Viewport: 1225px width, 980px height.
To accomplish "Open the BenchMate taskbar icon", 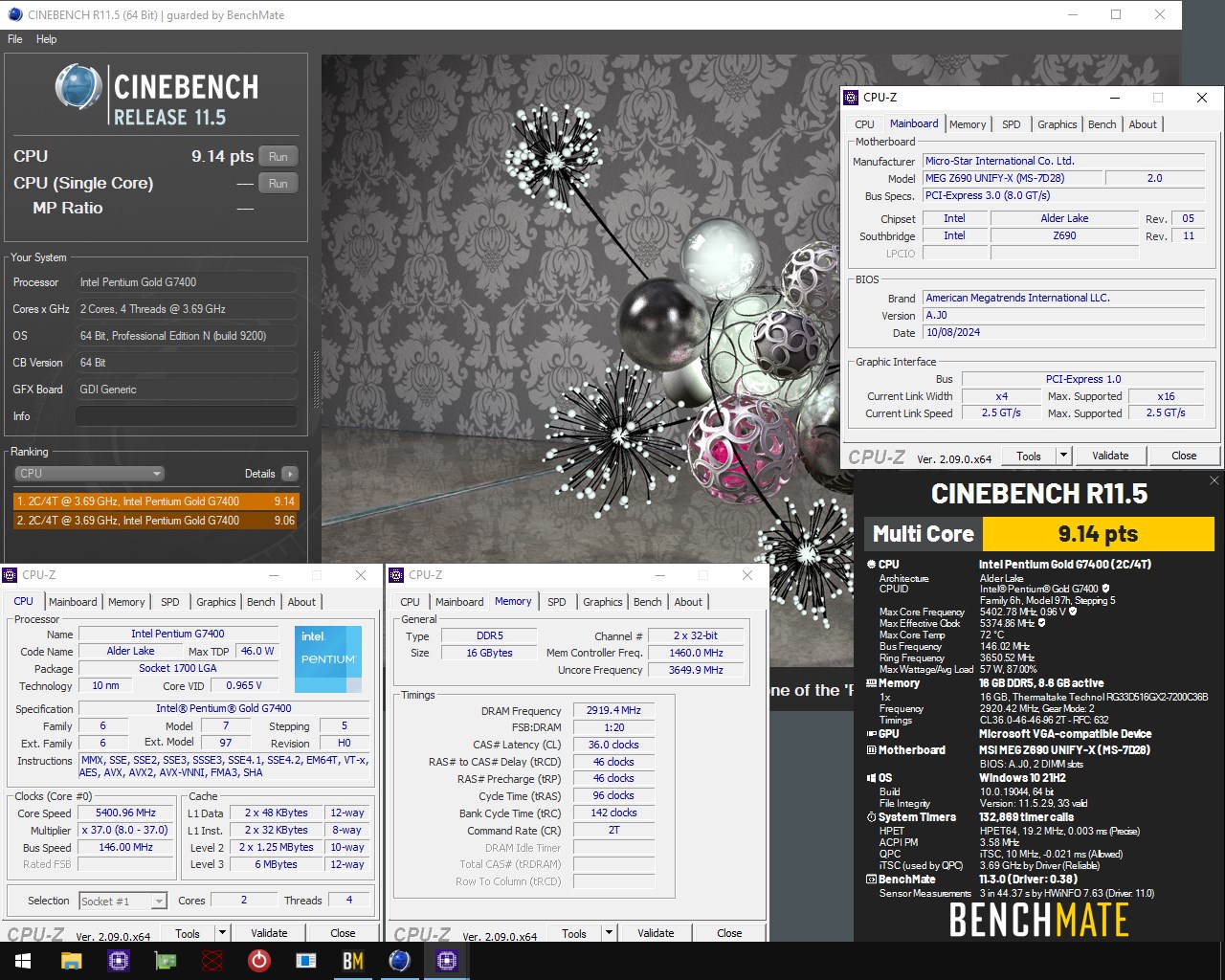I will pos(353,961).
